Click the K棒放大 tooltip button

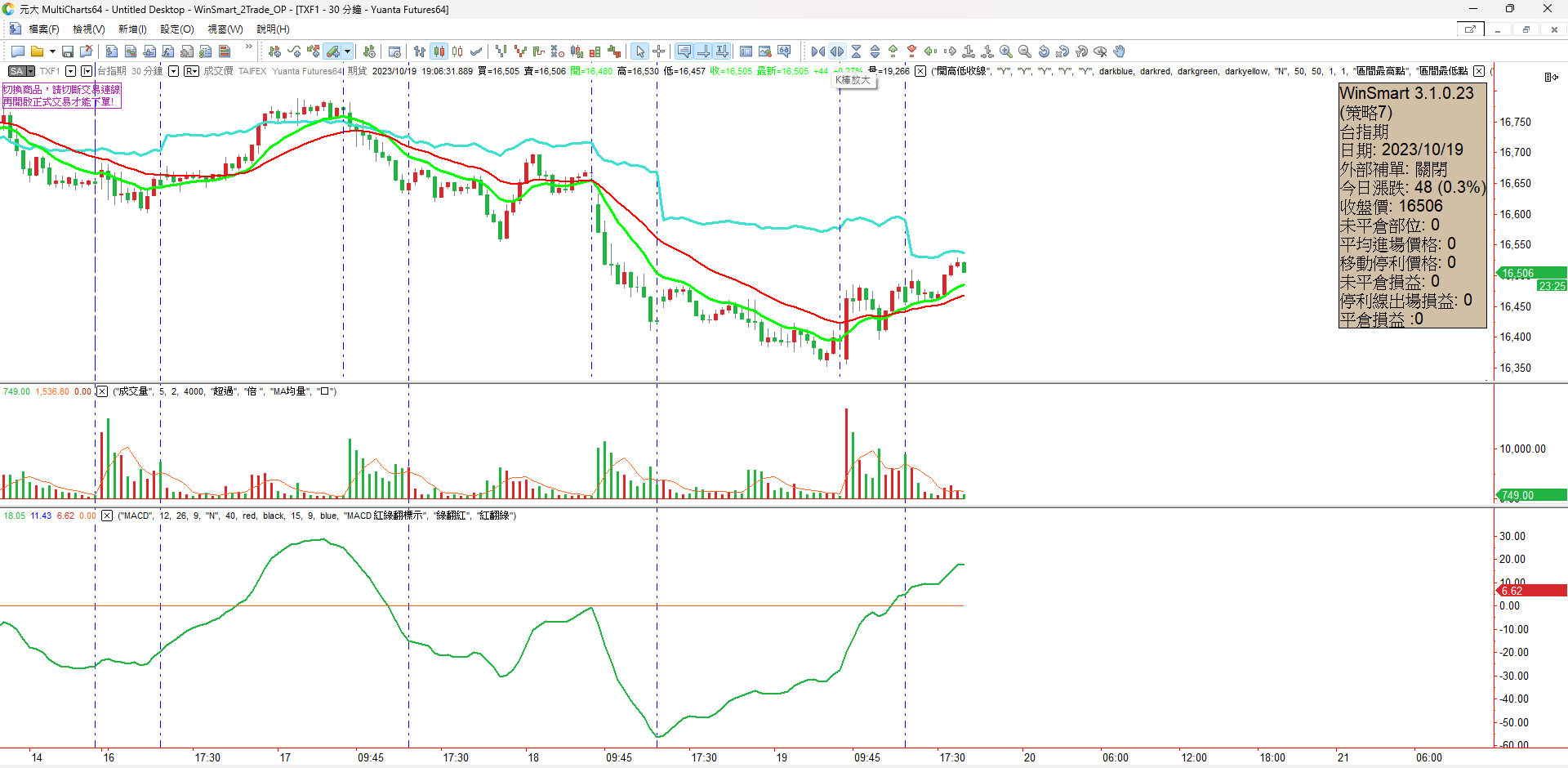[x=853, y=80]
